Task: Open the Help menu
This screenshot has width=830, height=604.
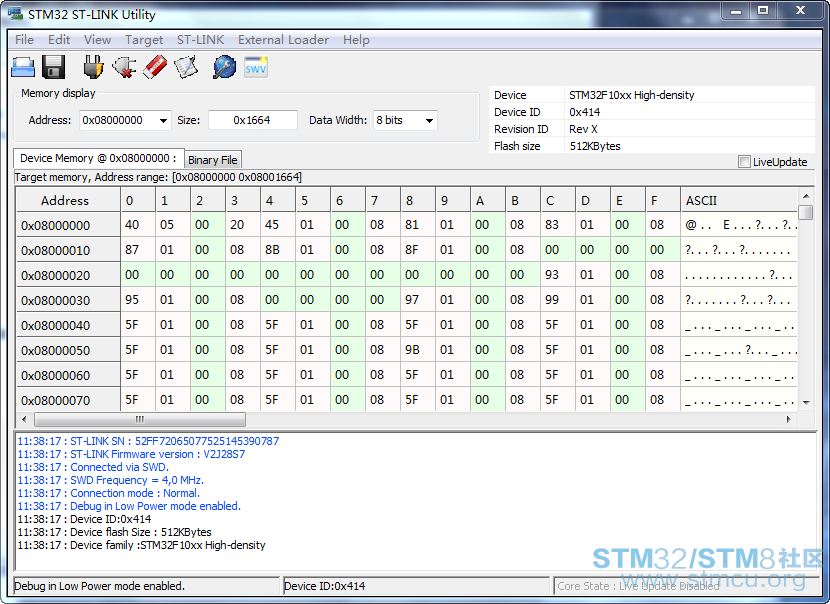Action: coord(356,40)
